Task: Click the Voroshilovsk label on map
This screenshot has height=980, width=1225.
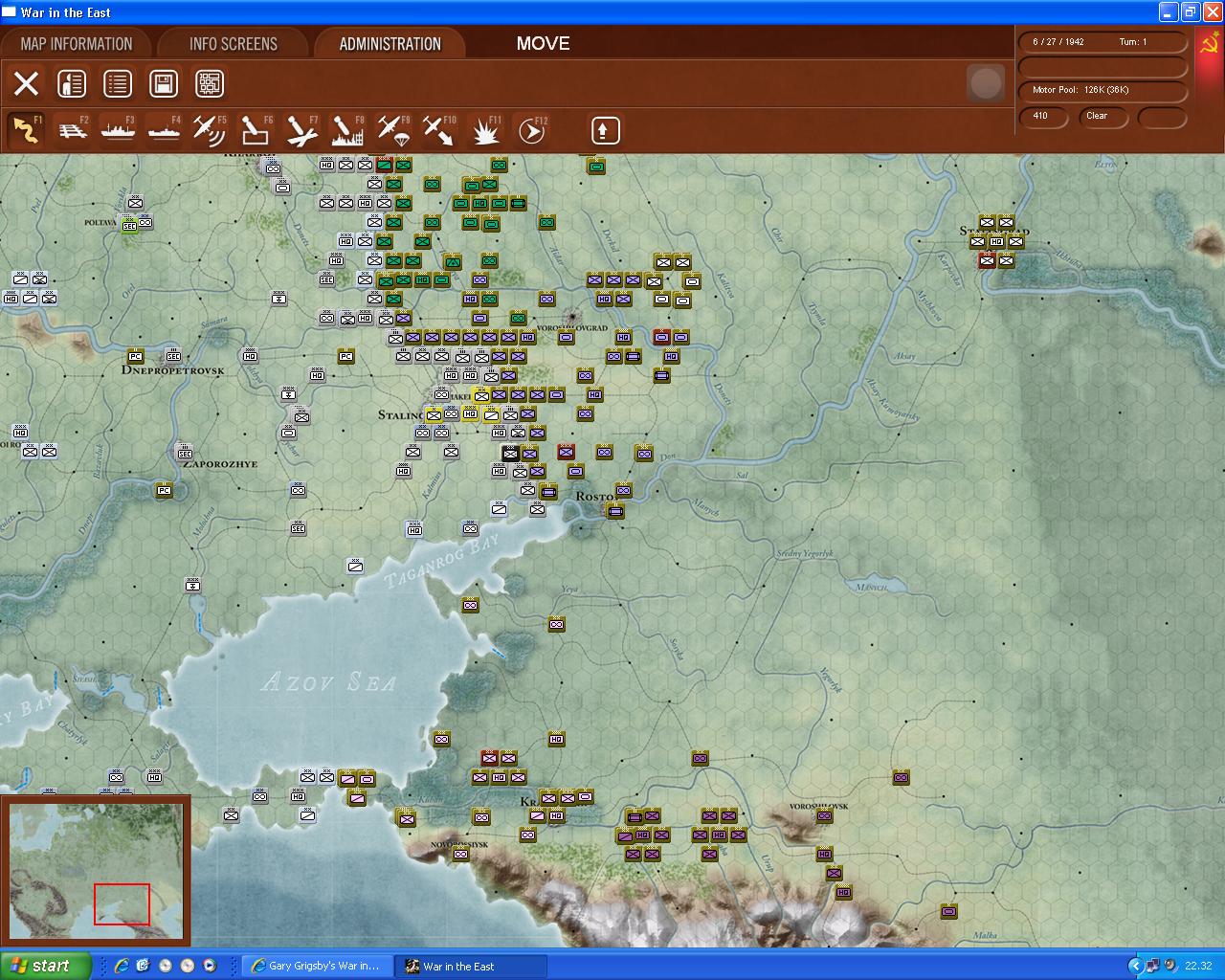Action: click(819, 807)
